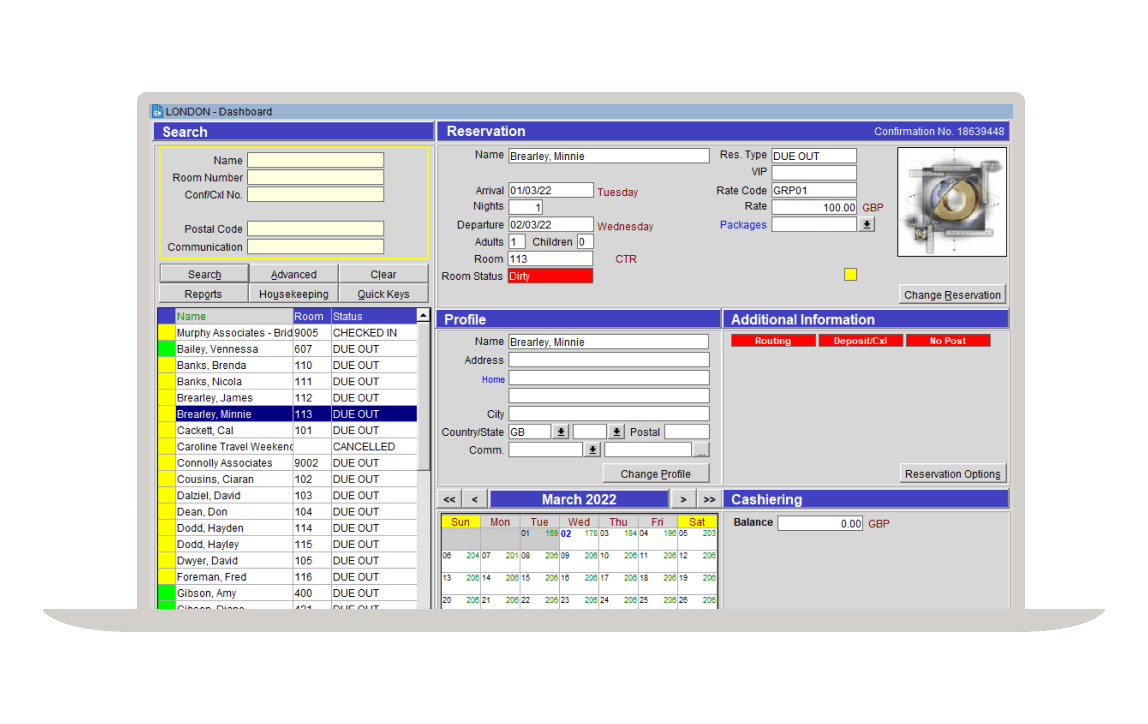This screenshot has width=1148, height=724.
Task: Click the red Routing indicator lamp
Action: (772, 340)
